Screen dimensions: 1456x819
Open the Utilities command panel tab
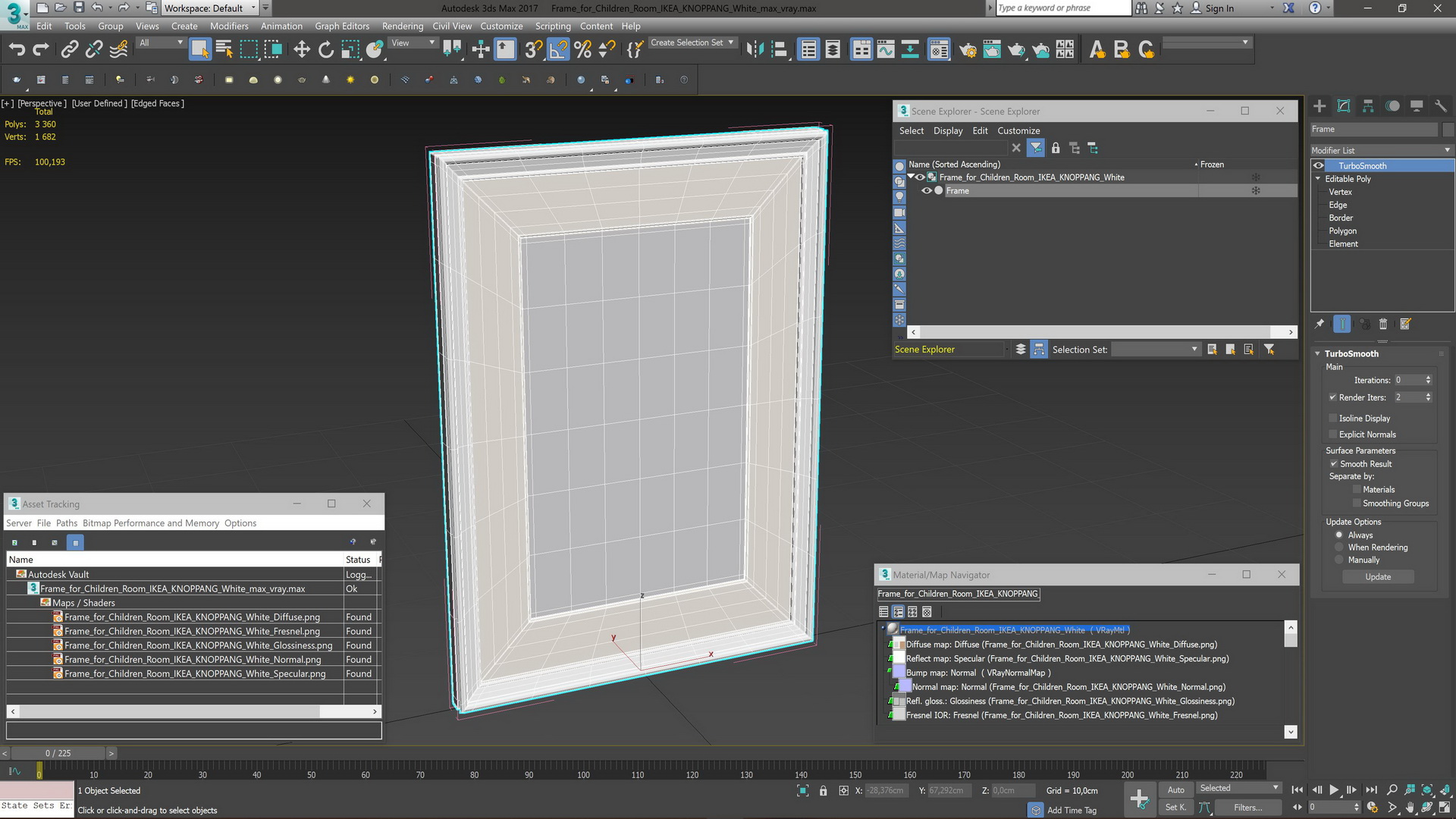1441,106
